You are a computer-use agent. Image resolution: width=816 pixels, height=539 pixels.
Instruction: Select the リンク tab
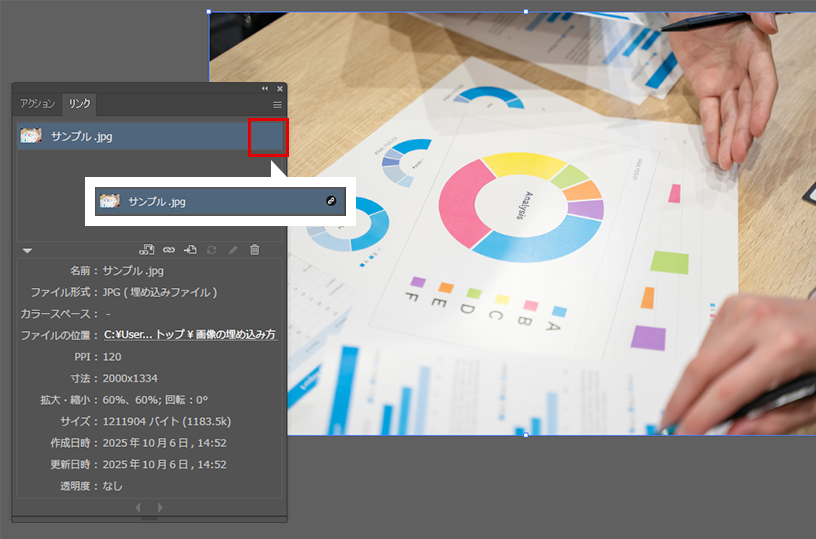click(79, 104)
